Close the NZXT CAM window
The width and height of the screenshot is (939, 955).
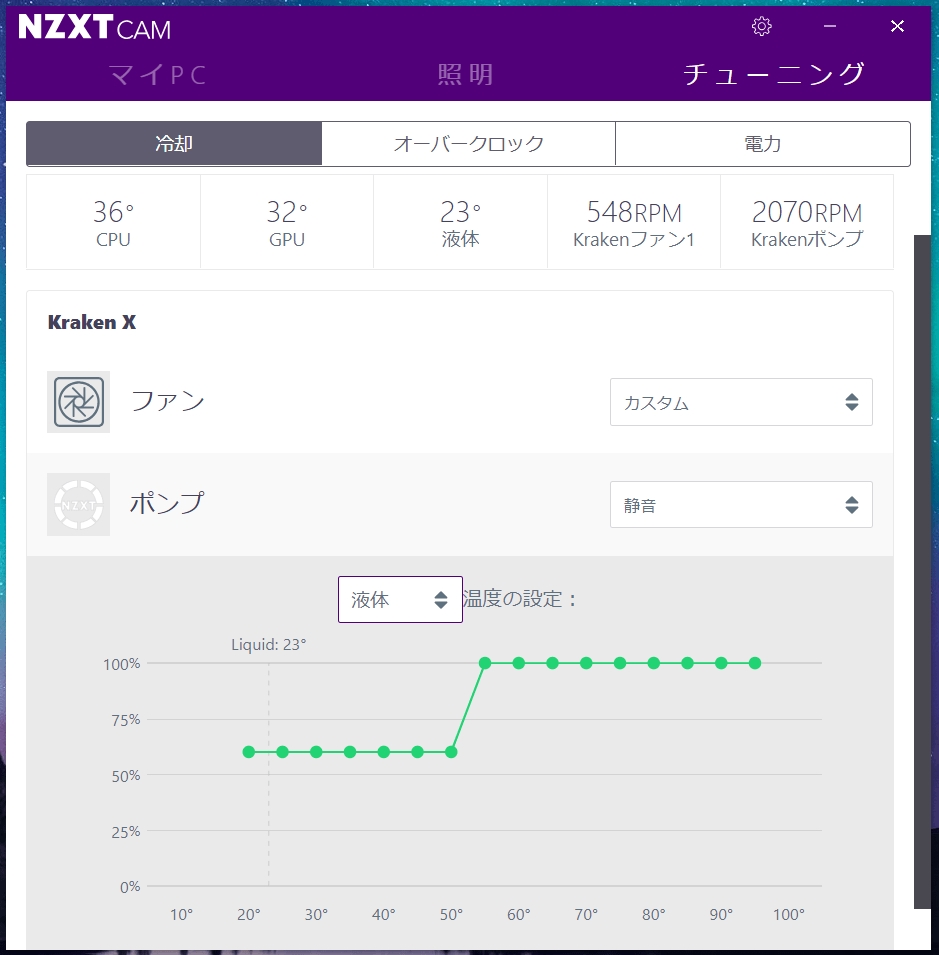point(897,26)
